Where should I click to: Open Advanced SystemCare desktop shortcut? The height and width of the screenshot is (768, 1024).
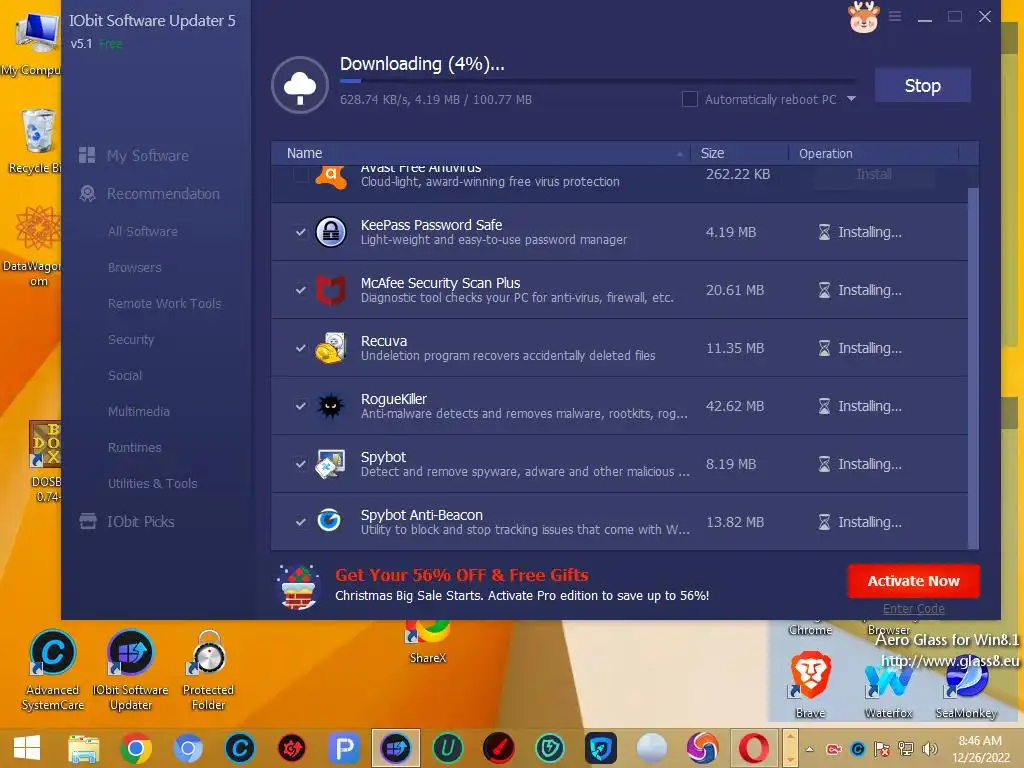53,670
